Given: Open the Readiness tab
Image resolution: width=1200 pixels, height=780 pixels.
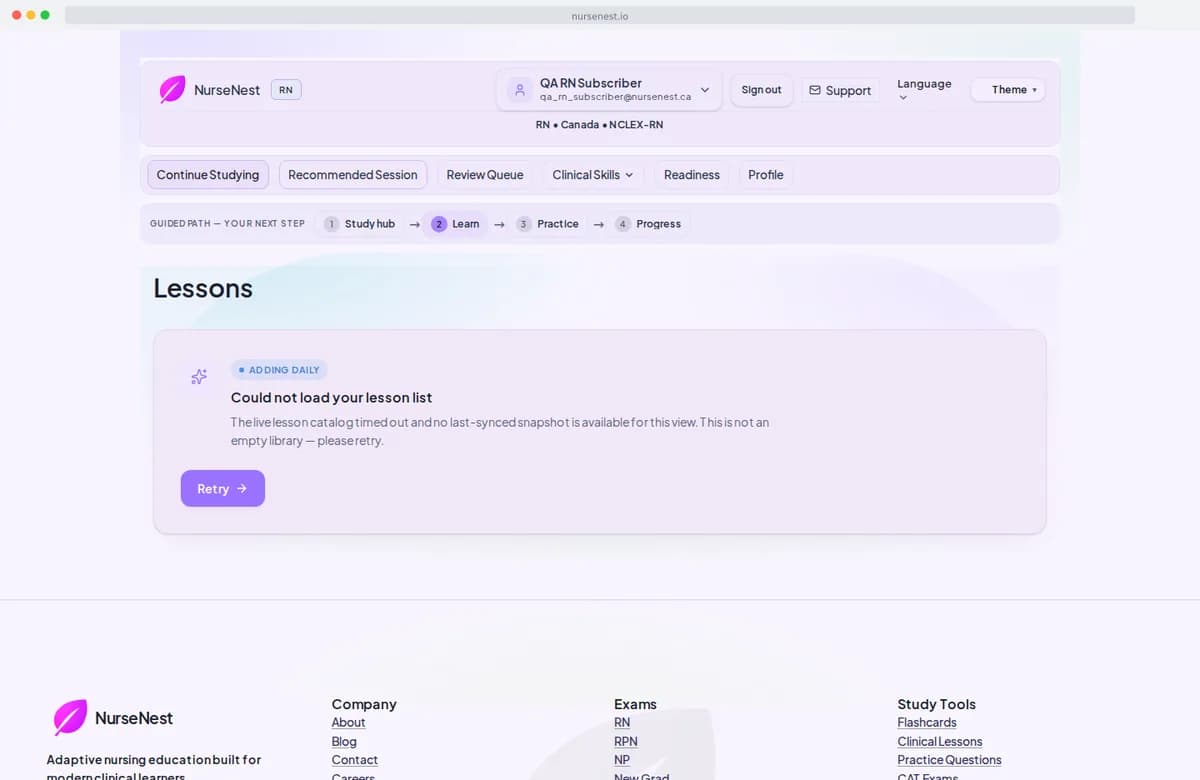Looking at the screenshot, I should pyautogui.click(x=692, y=175).
